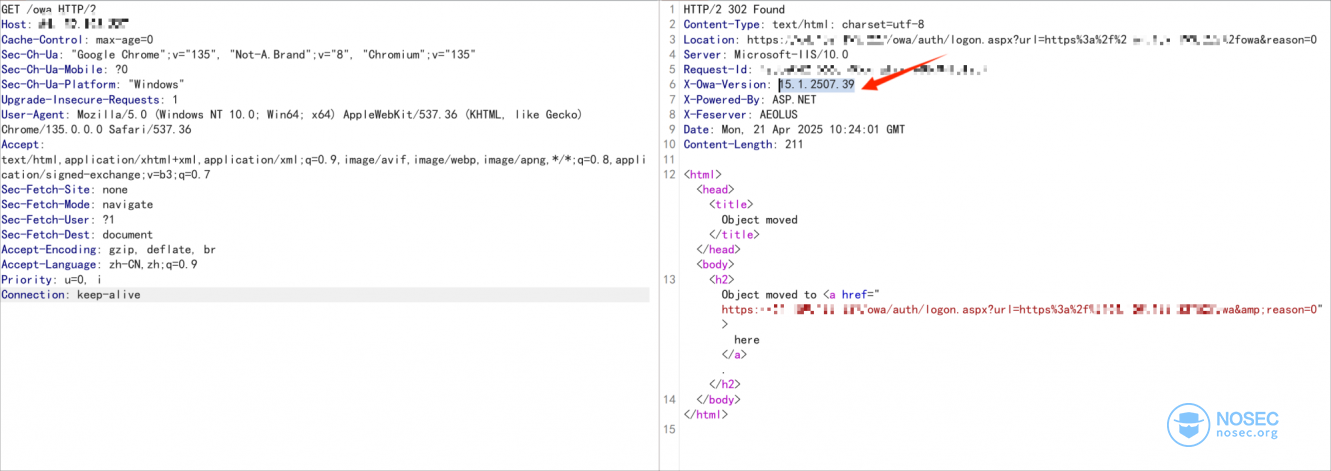Screen dimensions: 1331x471
Task: Click response line number 12 in gutter
Action: tap(670, 174)
